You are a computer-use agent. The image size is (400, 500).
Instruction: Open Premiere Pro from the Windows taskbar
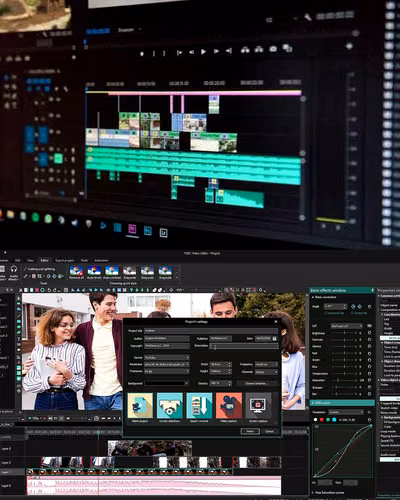coord(133,229)
